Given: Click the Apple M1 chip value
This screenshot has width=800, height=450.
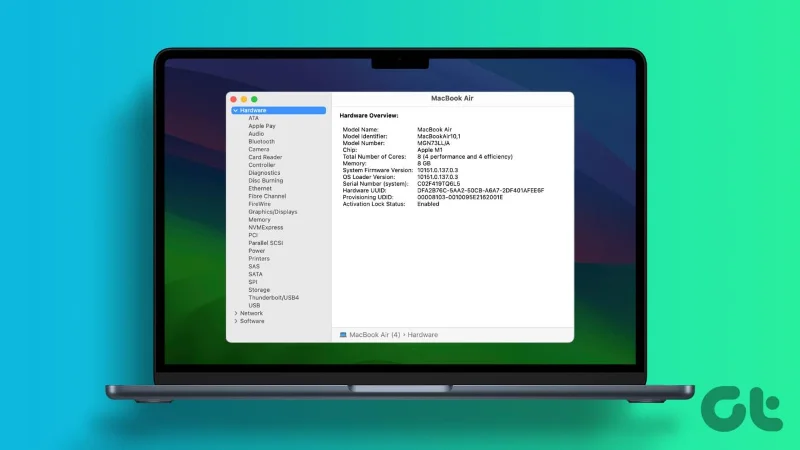Looking at the screenshot, I should pos(430,150).
